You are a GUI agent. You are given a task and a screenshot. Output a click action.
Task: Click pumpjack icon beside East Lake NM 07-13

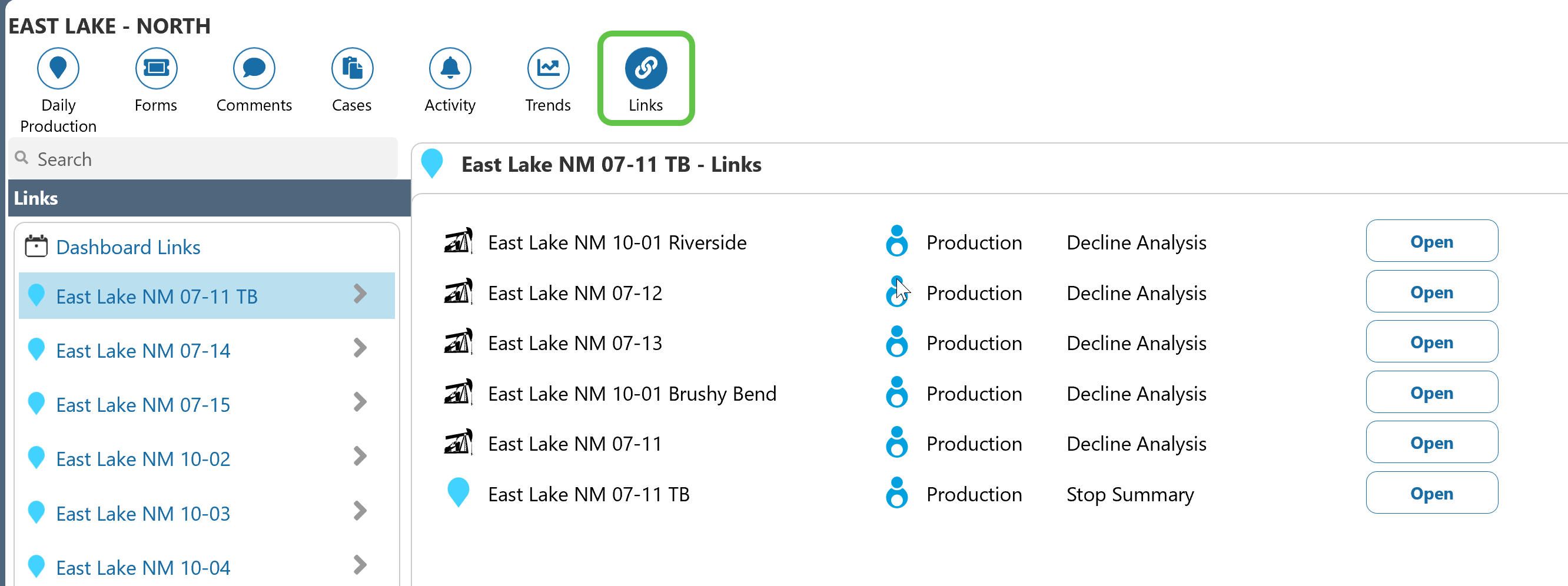click(459, 342)
